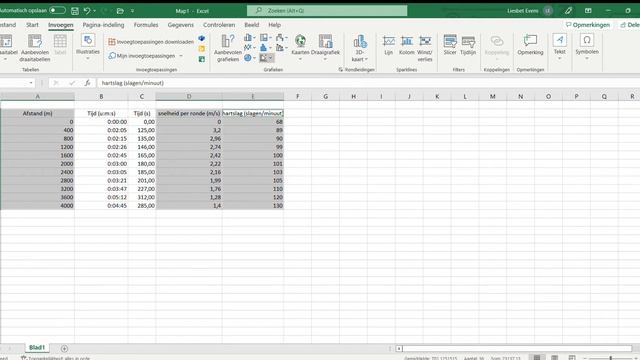This screenshot has height=360, width=640.
Task: Select the Blad1 sheet tab
Action: (x=37, y=347)
